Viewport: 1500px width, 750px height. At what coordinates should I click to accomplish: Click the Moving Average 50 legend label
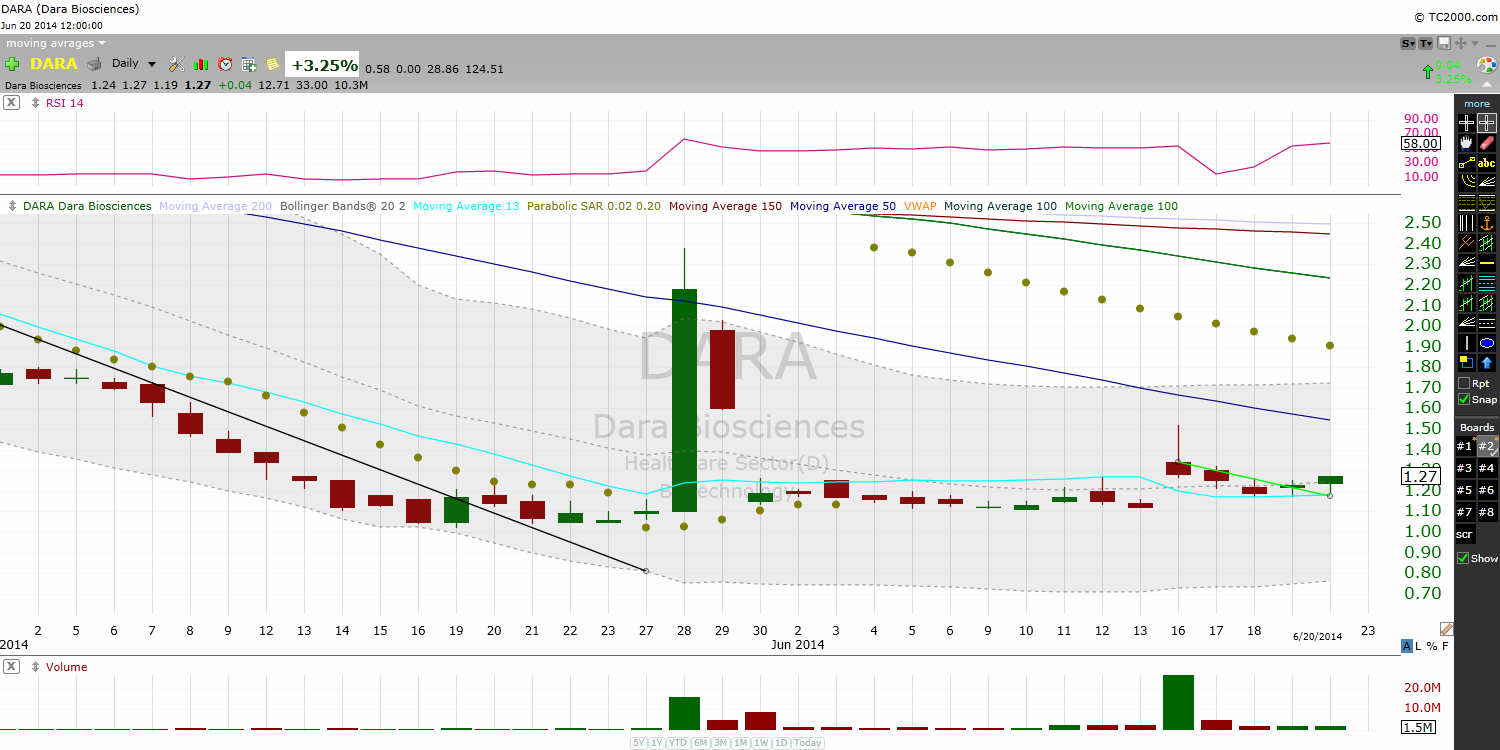(x=842, y=206)
